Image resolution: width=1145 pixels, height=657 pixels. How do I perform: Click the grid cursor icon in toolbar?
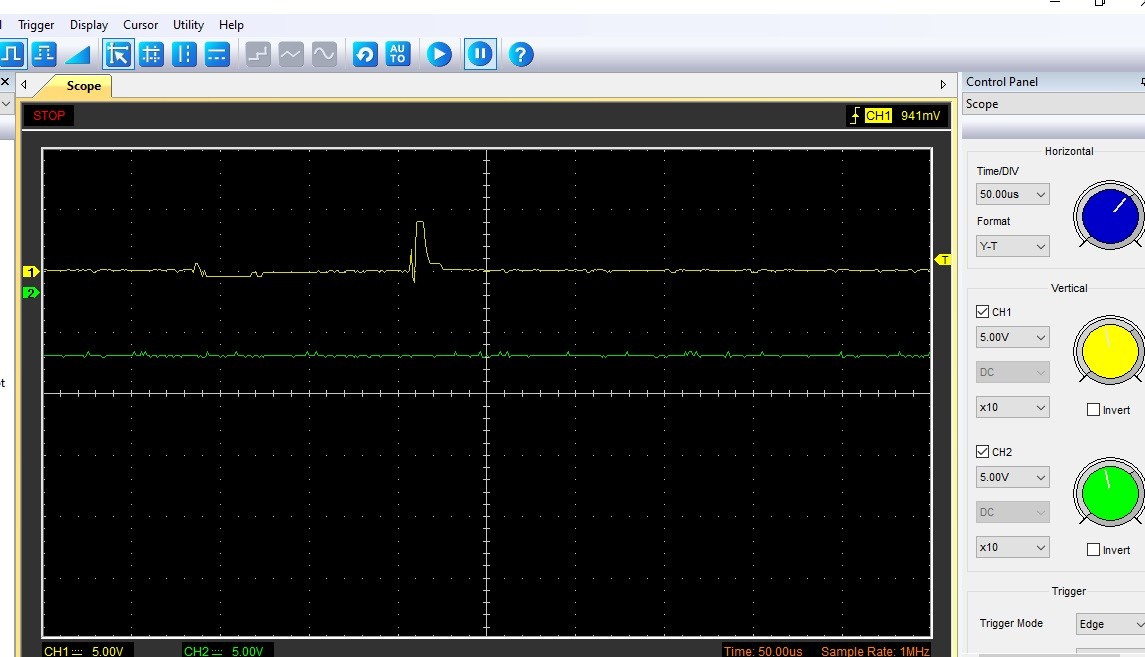pyautogui.click(x=151, y=54)
